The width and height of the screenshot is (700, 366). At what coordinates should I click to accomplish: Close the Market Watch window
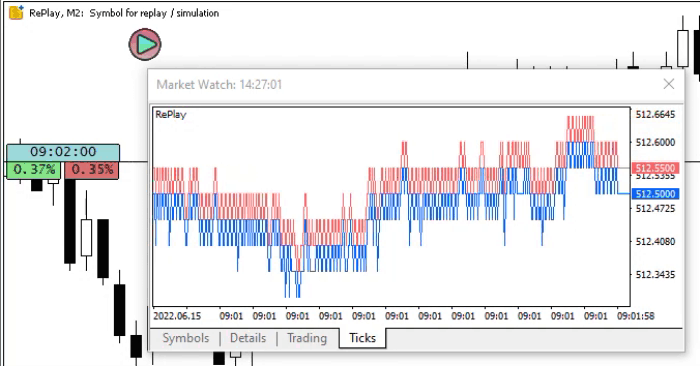(668, 84)
